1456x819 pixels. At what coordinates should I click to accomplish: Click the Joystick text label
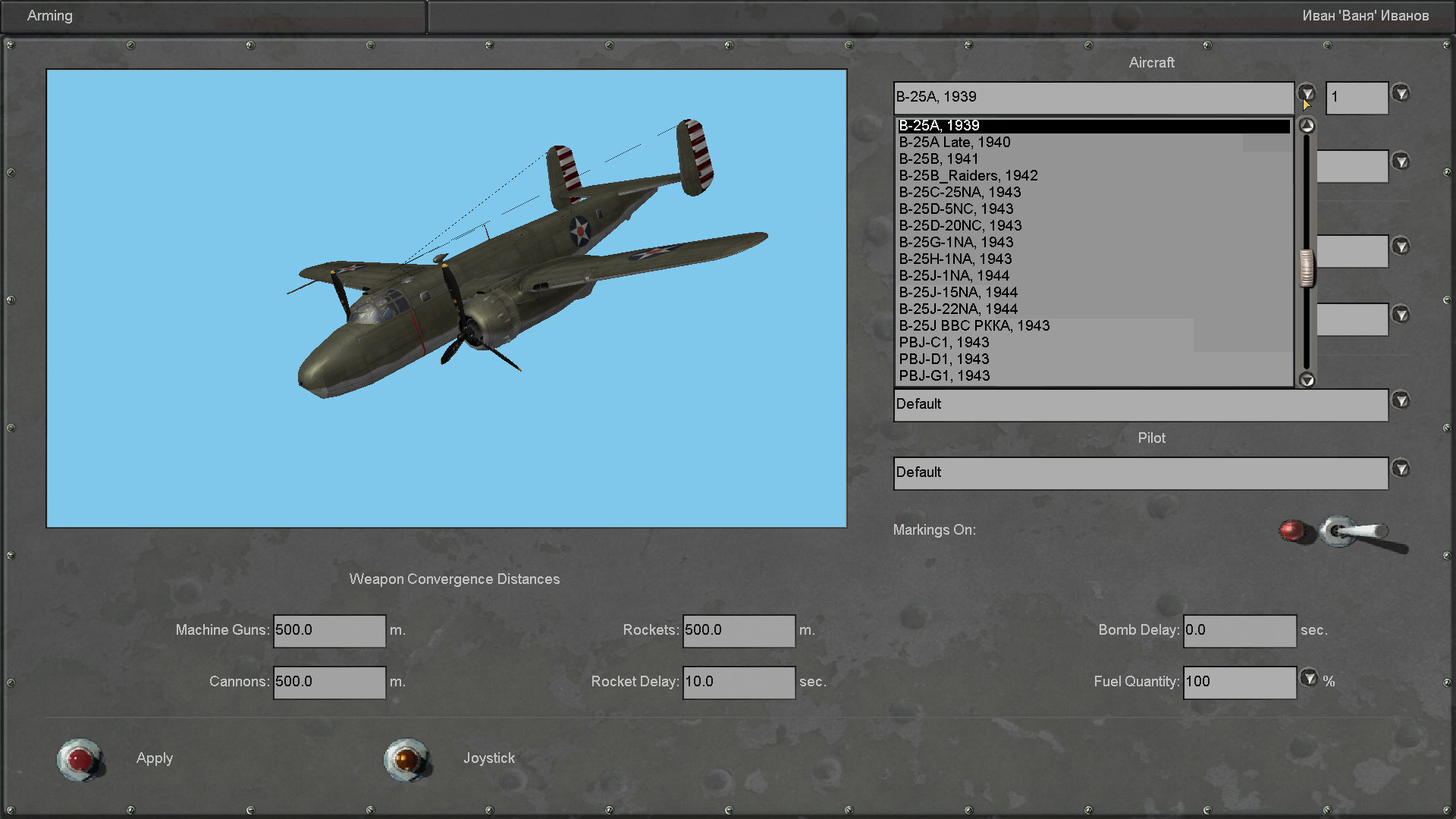coord(489,758)
